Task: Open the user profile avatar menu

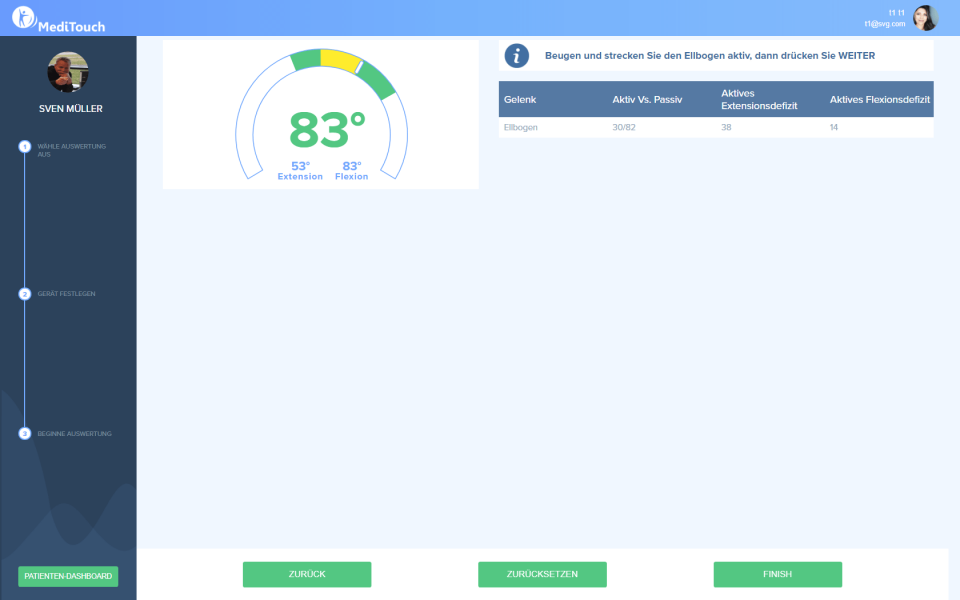Action: pos(925,18)
